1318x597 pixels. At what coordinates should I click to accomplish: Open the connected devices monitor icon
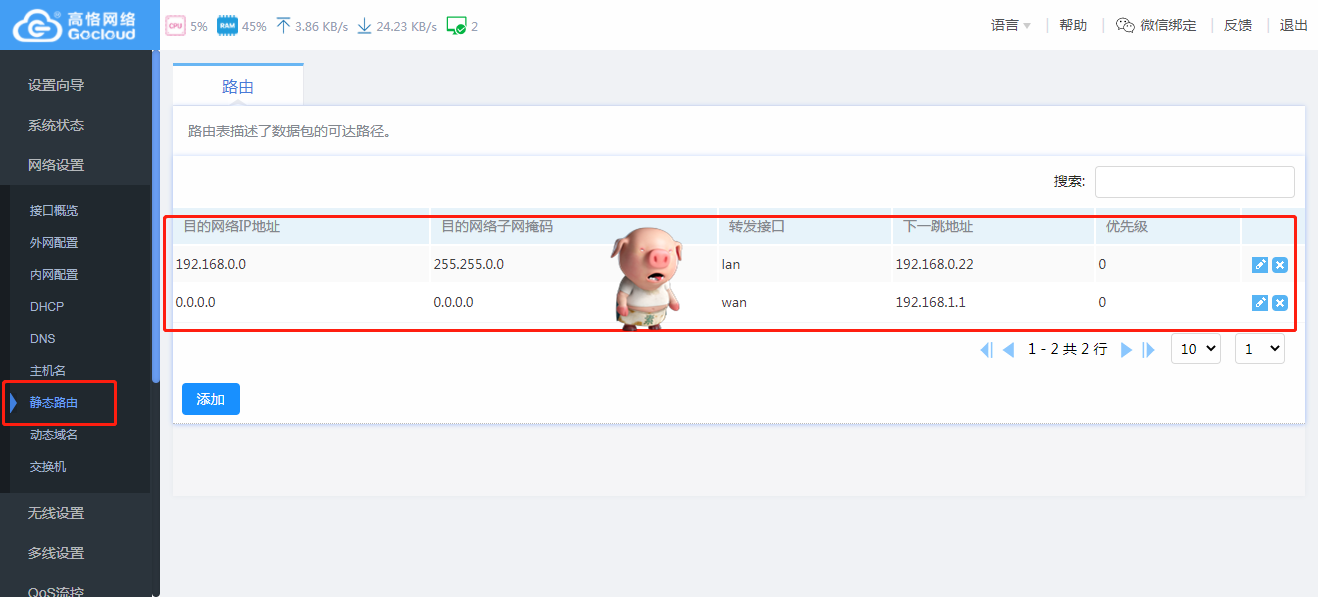click(457, 26)
